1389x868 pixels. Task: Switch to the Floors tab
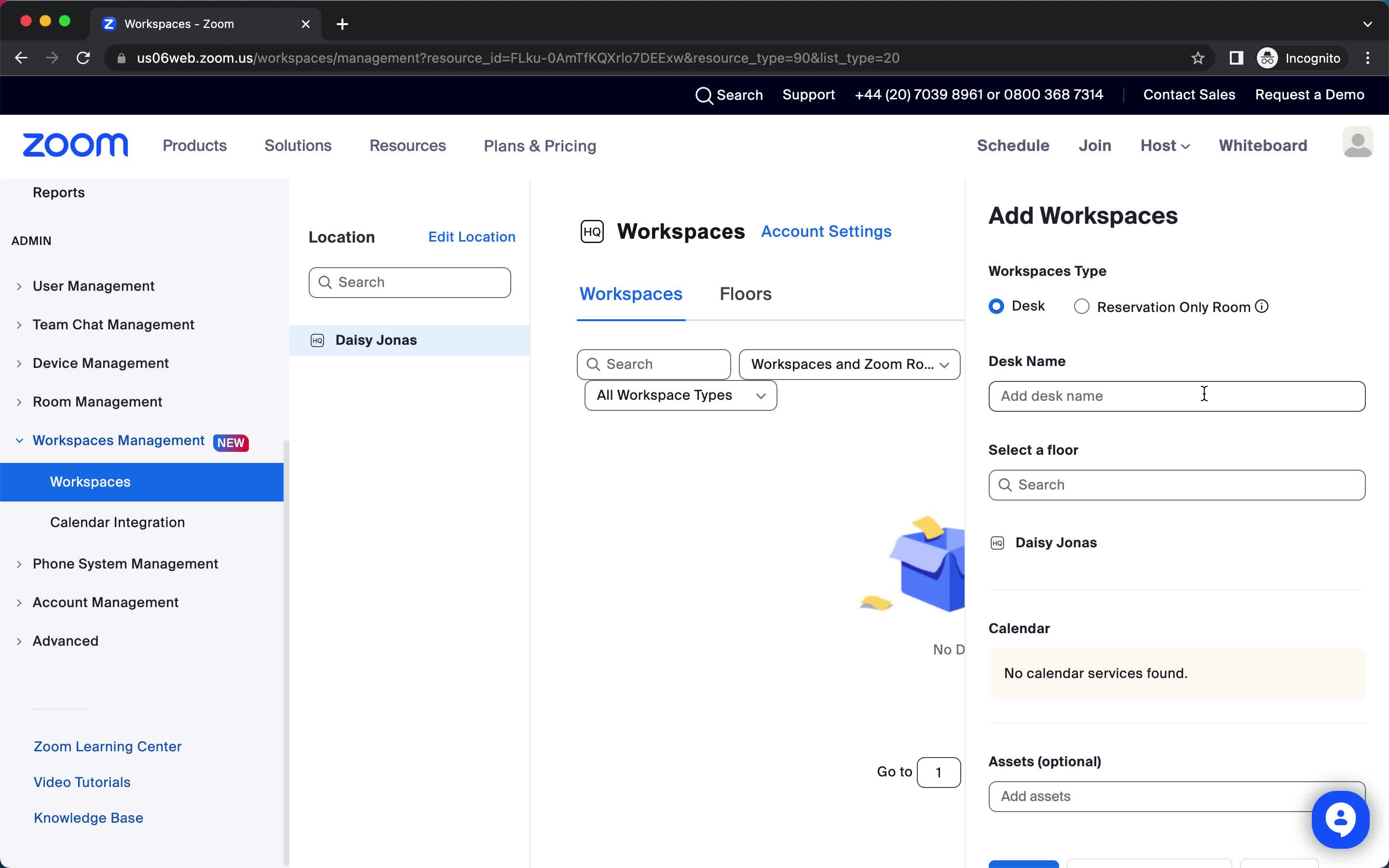click(x=745, y=294)
